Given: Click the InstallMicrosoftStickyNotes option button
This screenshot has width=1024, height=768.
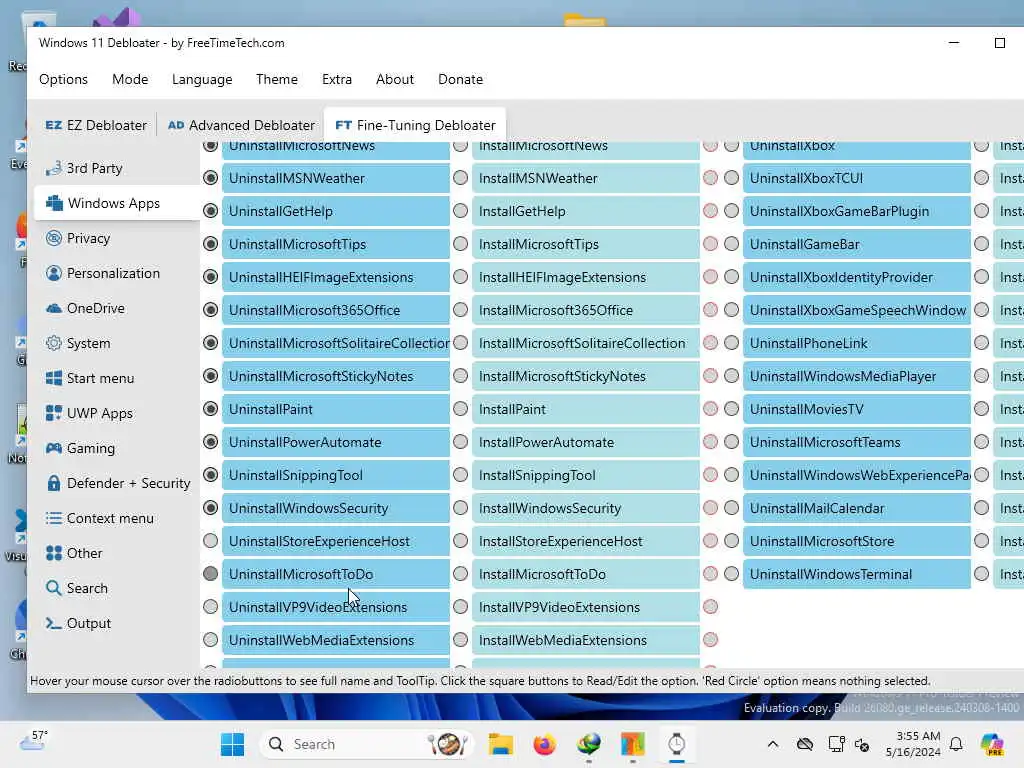Looking at the screenshot, I should click(x=586, y=376).
